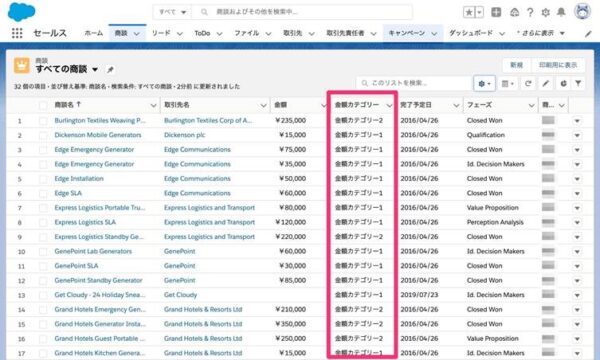Click the このリストを検索 search field
This screenshot has width=600, height=360.
414,83
